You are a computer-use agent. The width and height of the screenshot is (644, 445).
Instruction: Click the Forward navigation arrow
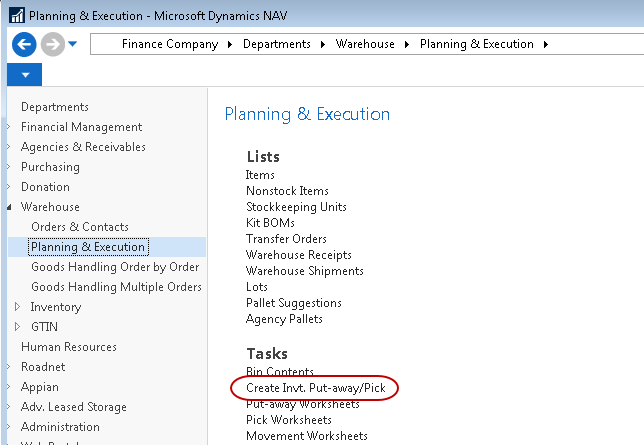(x=53, y=45)
